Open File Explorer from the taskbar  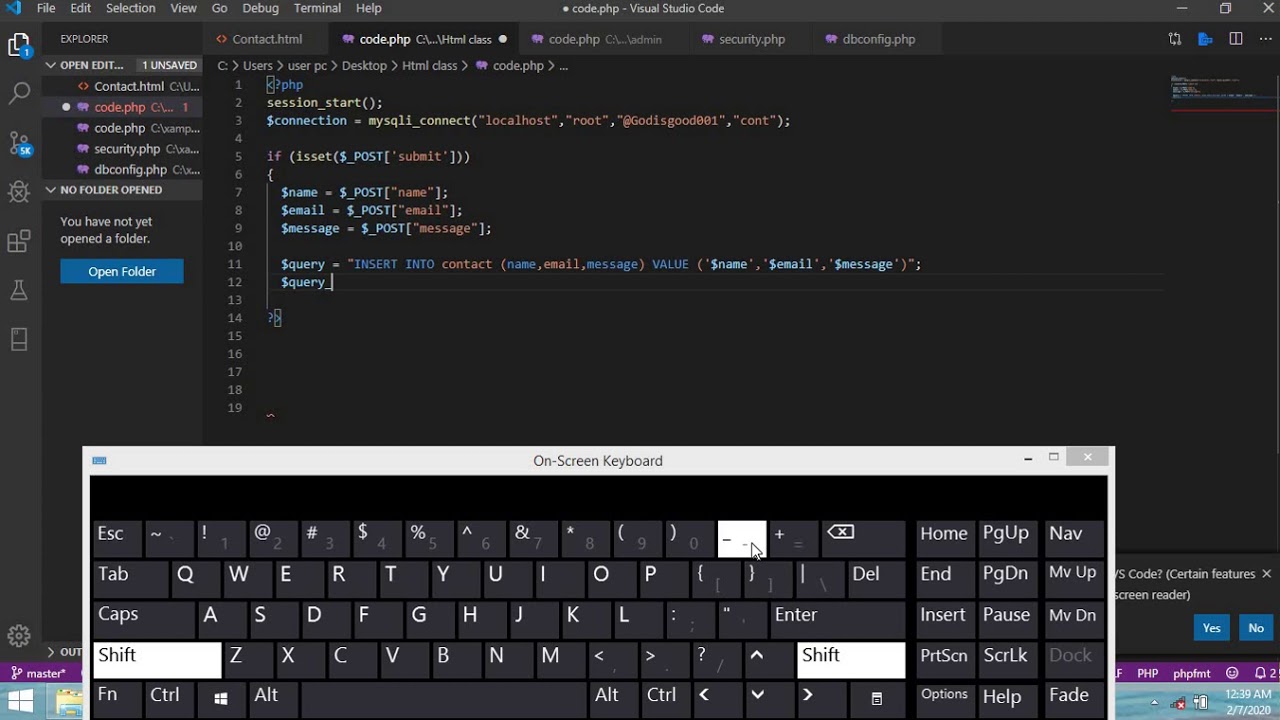tap(69, 702)
